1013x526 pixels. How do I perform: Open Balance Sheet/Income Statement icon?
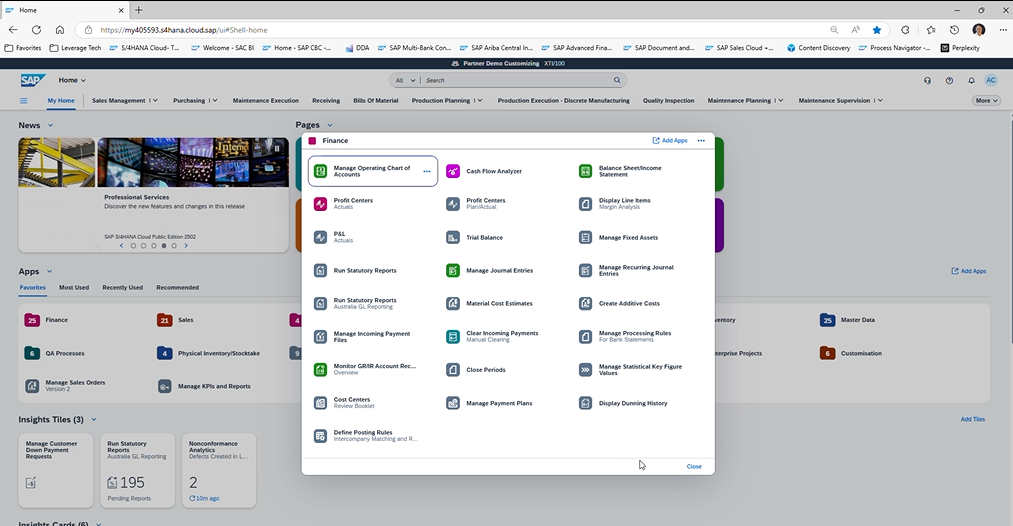[585, 171]
